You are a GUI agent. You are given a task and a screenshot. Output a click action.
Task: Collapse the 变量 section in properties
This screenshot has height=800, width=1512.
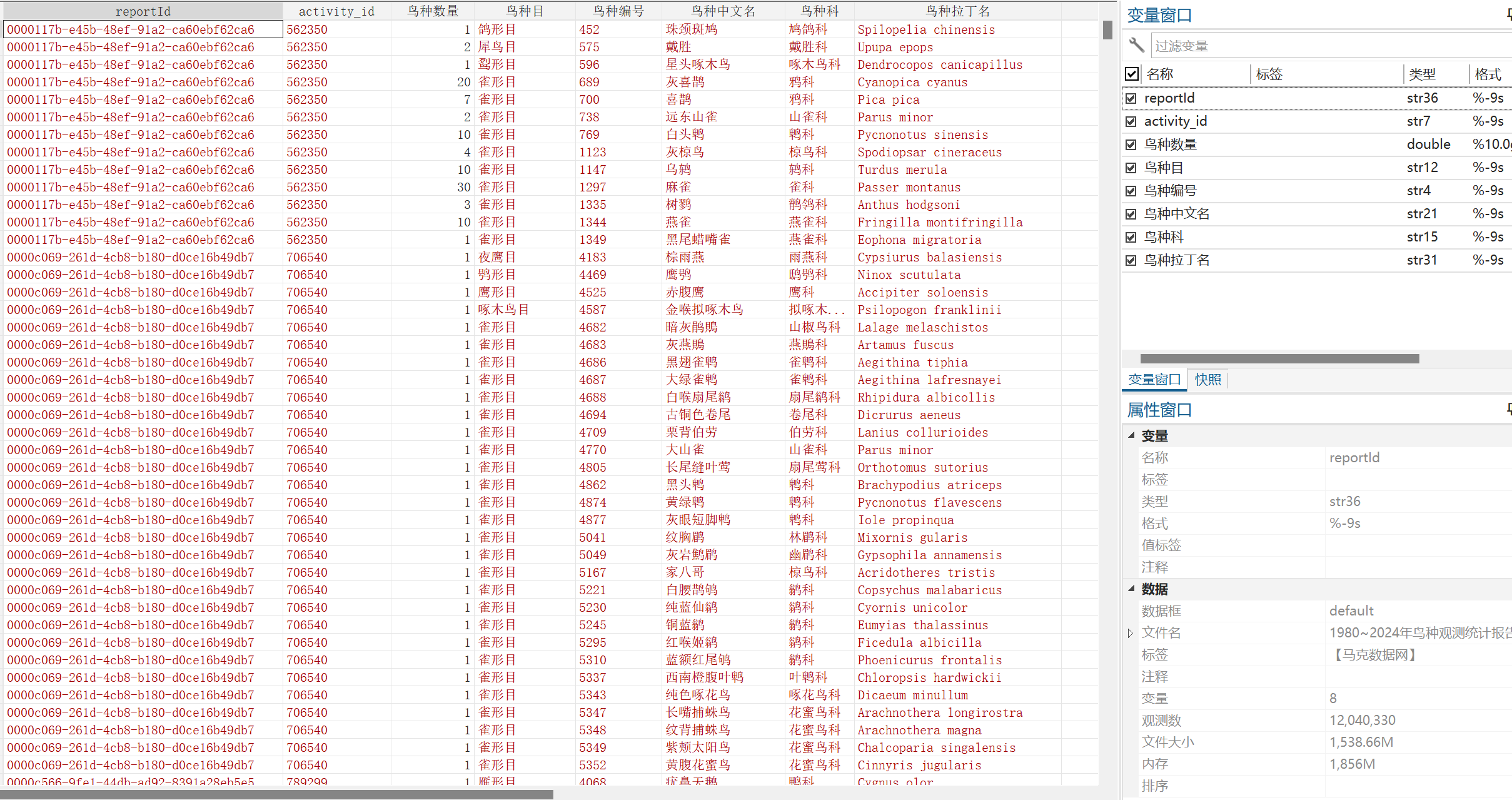pos(1131,435)
